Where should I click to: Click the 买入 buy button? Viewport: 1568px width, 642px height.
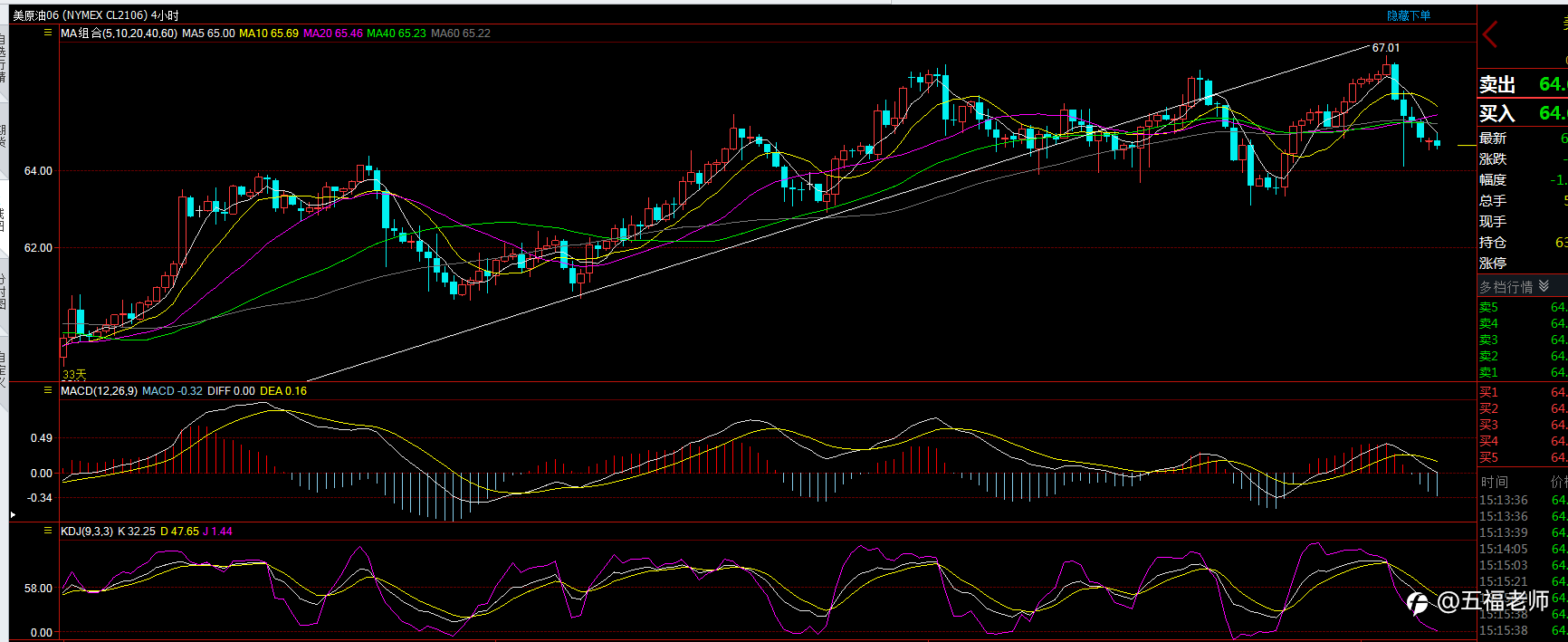coord(1497,113)
